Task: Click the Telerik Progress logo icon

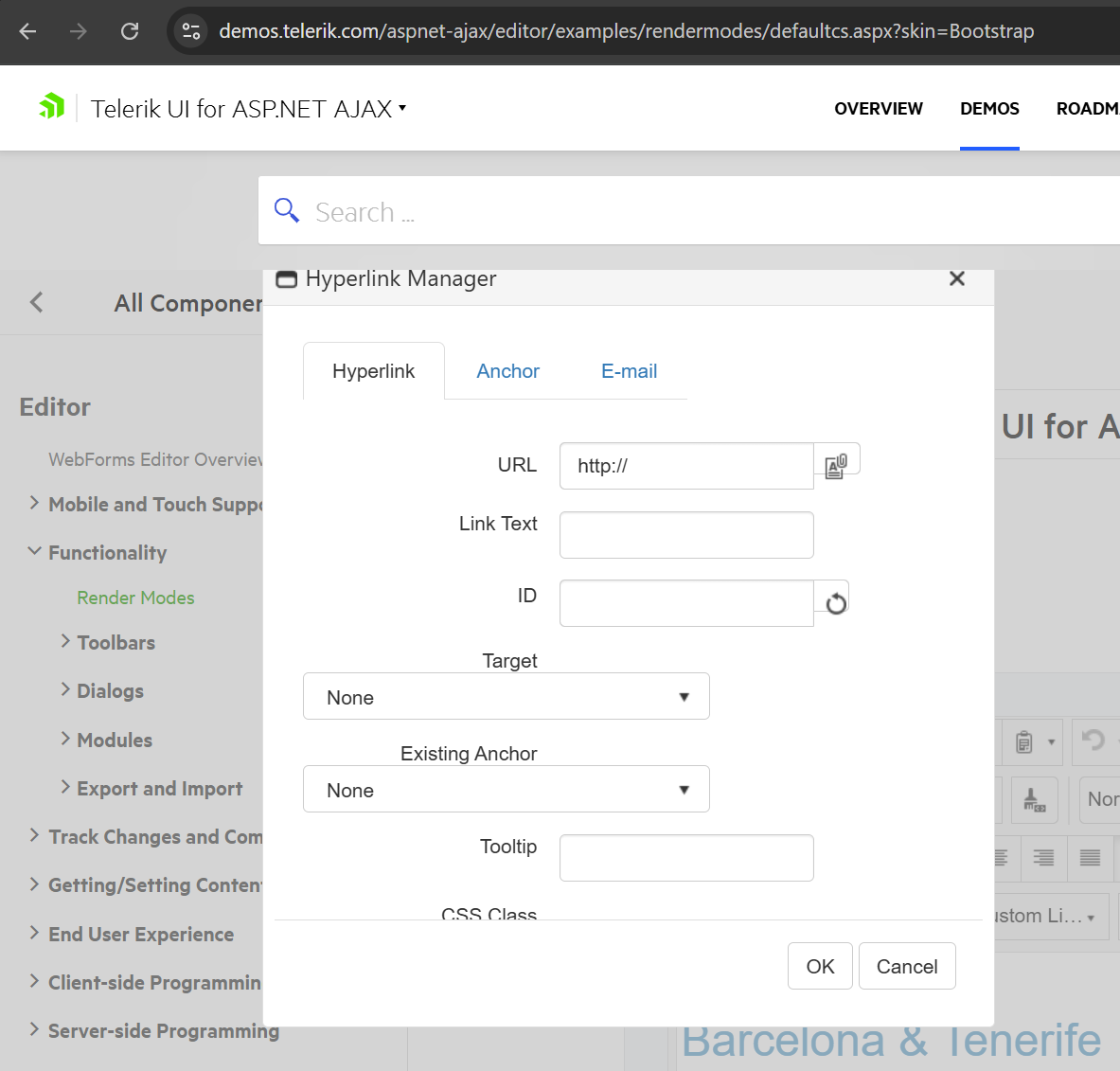Action: click(x=52, y=107)
